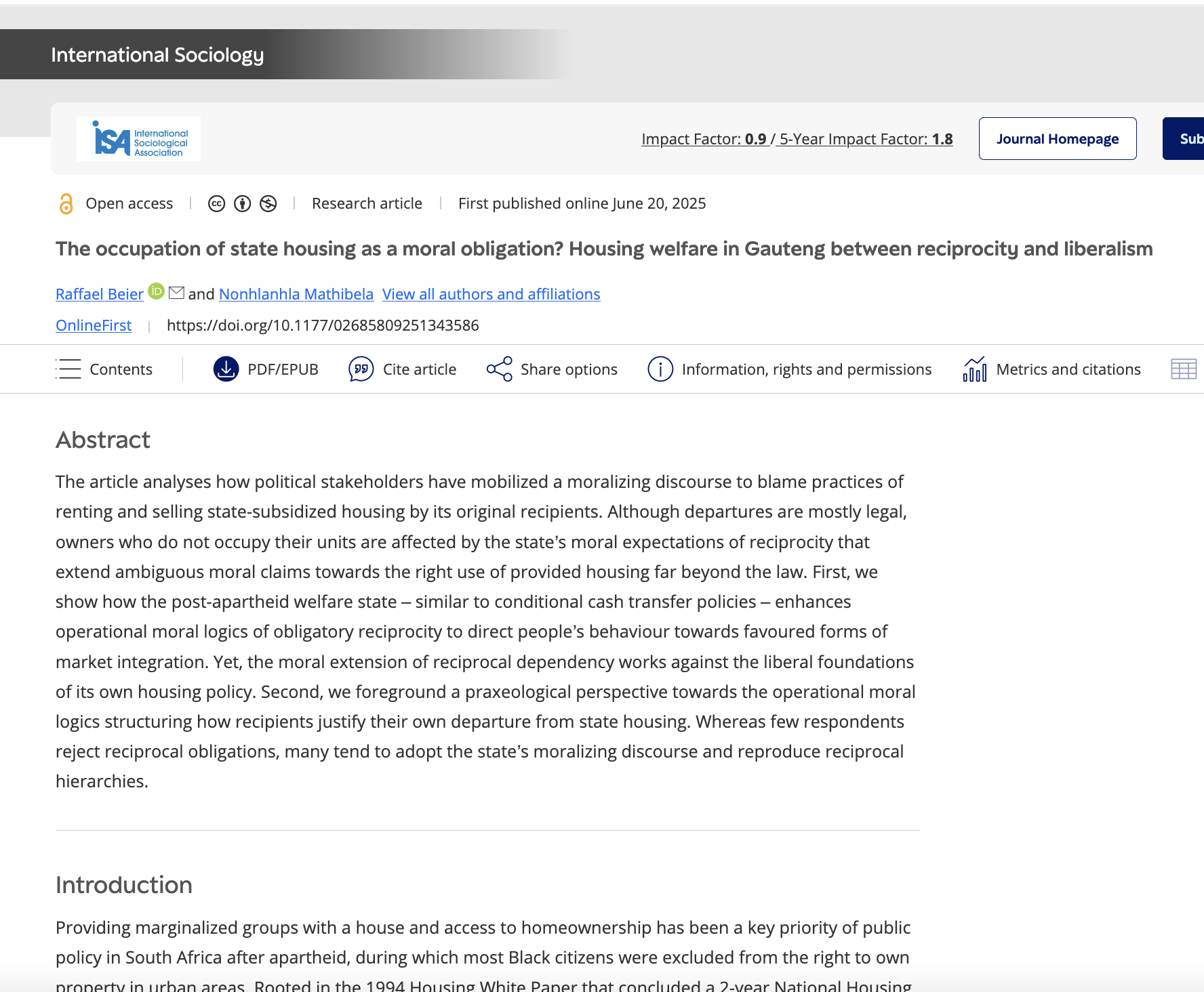
Task: Click View all authors and affiliations
Action: click(491, 294)
